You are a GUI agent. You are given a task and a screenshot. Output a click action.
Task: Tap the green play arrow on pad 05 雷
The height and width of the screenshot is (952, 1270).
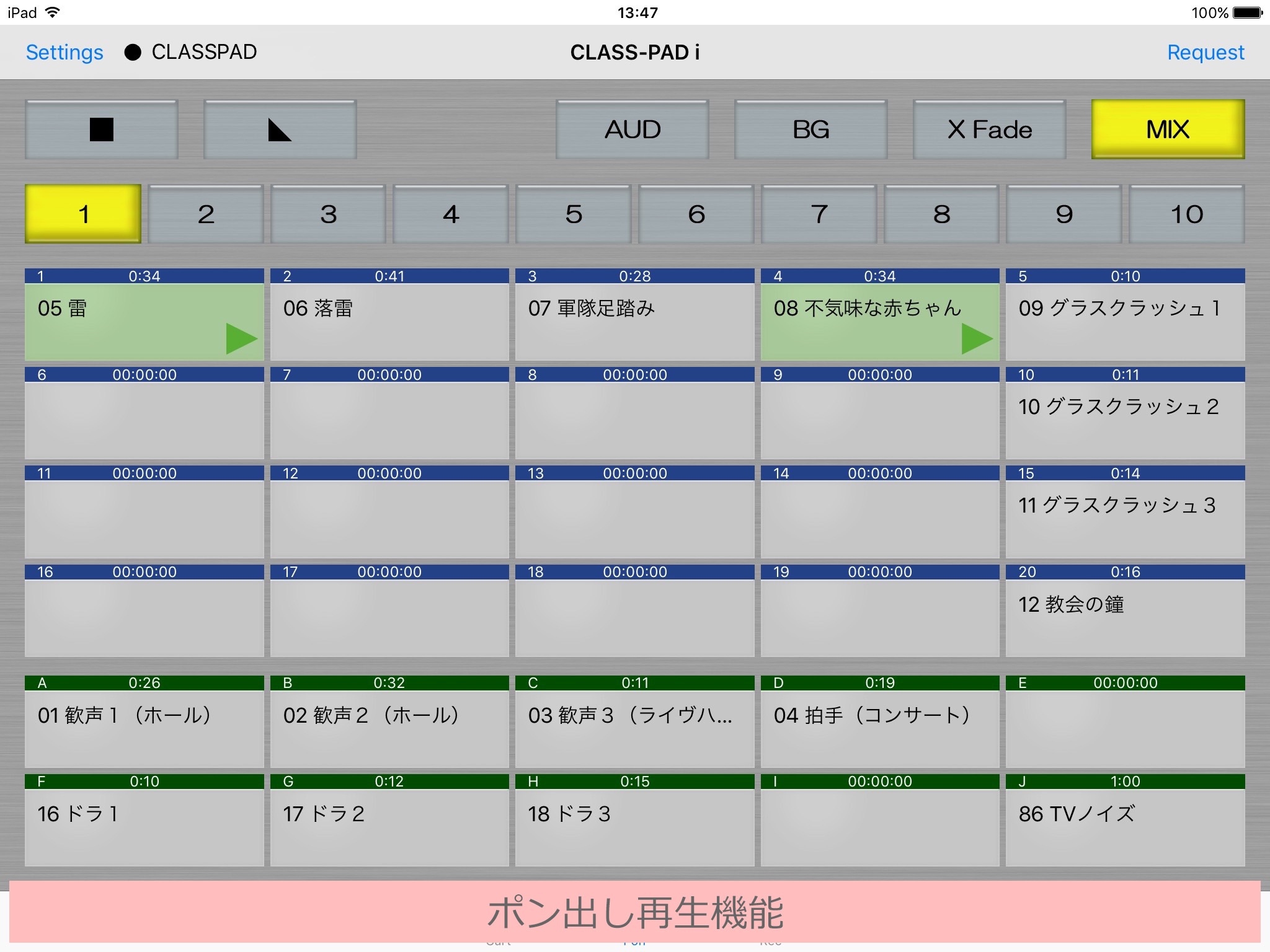(241, 338)
